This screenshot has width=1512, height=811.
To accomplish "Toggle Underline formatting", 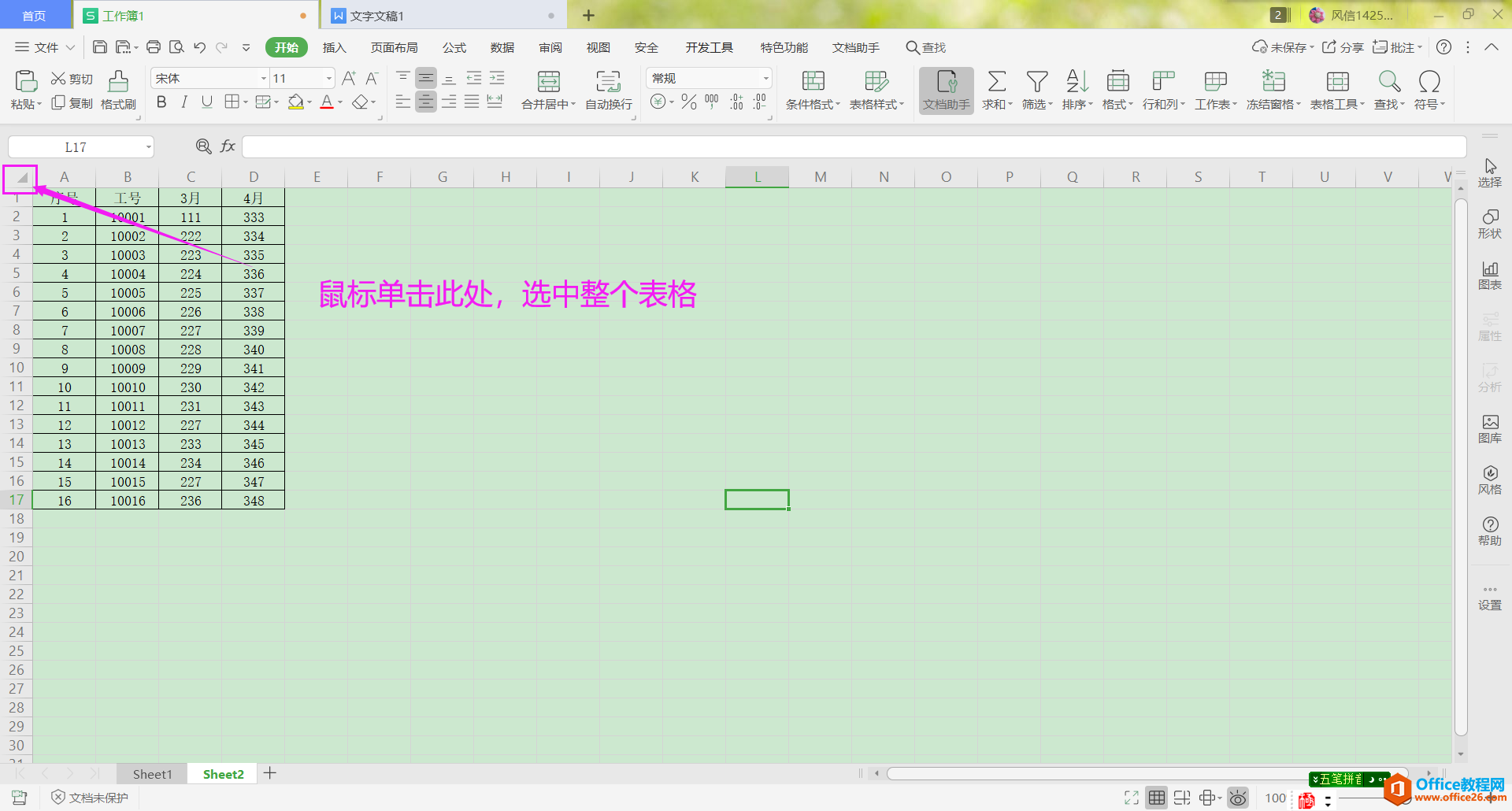I will (207, 102).
